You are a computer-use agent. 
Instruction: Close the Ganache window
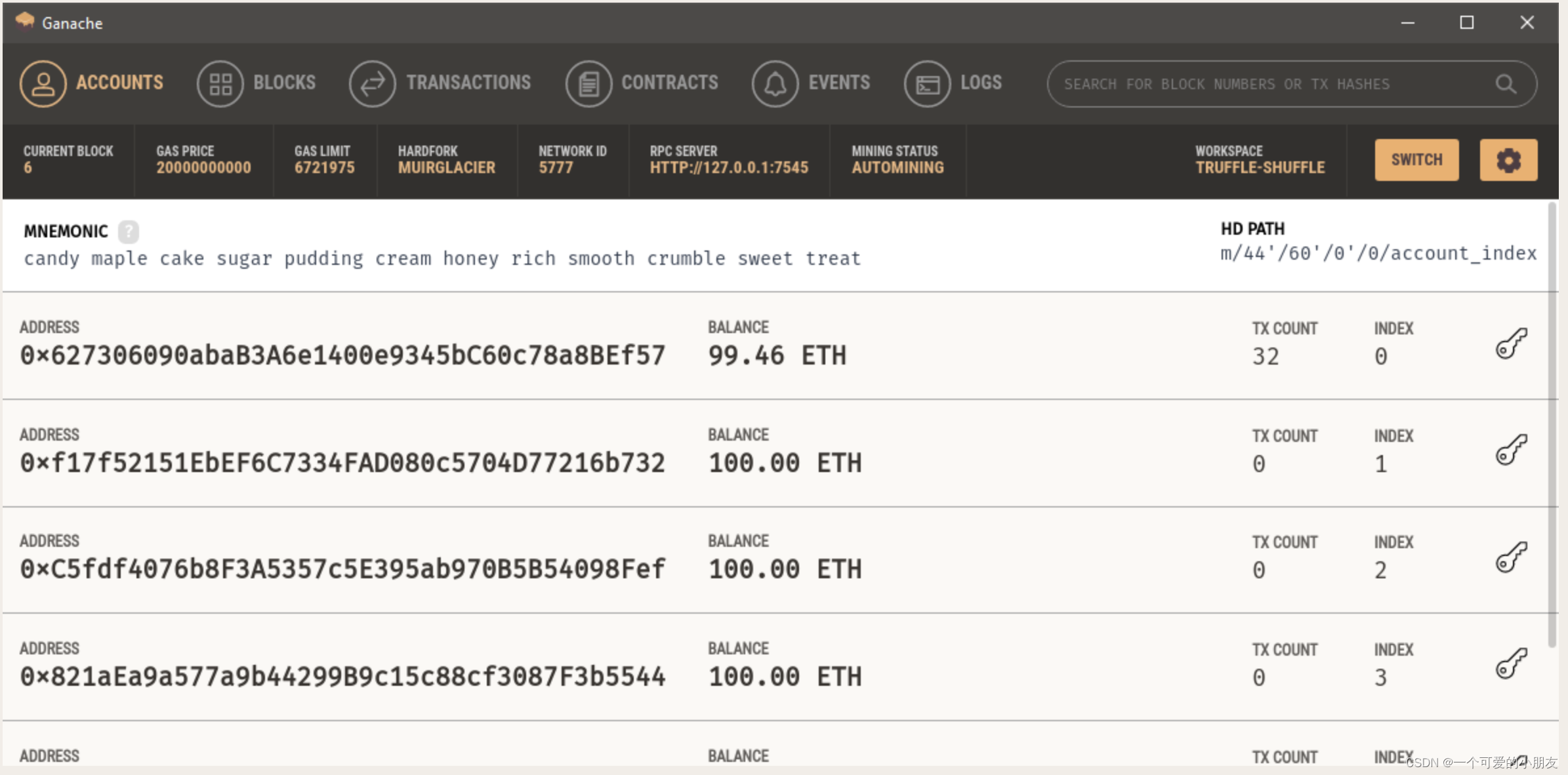(1527, 22)
